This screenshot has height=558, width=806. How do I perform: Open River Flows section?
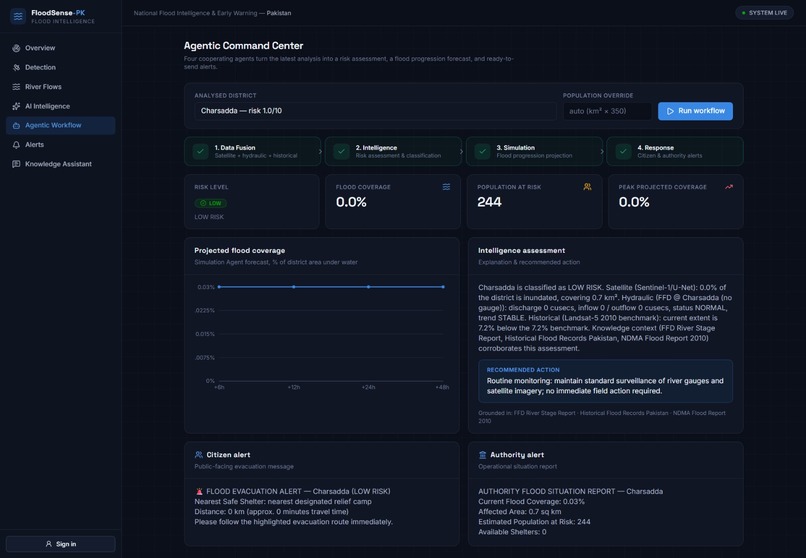coord(61,87)
